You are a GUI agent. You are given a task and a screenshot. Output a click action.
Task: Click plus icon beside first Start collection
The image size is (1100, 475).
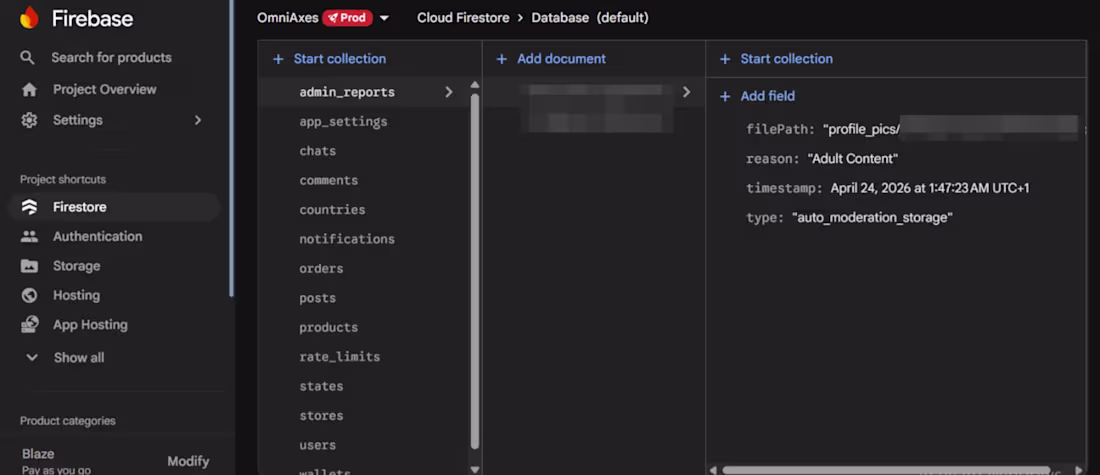(x=278, y=59)
